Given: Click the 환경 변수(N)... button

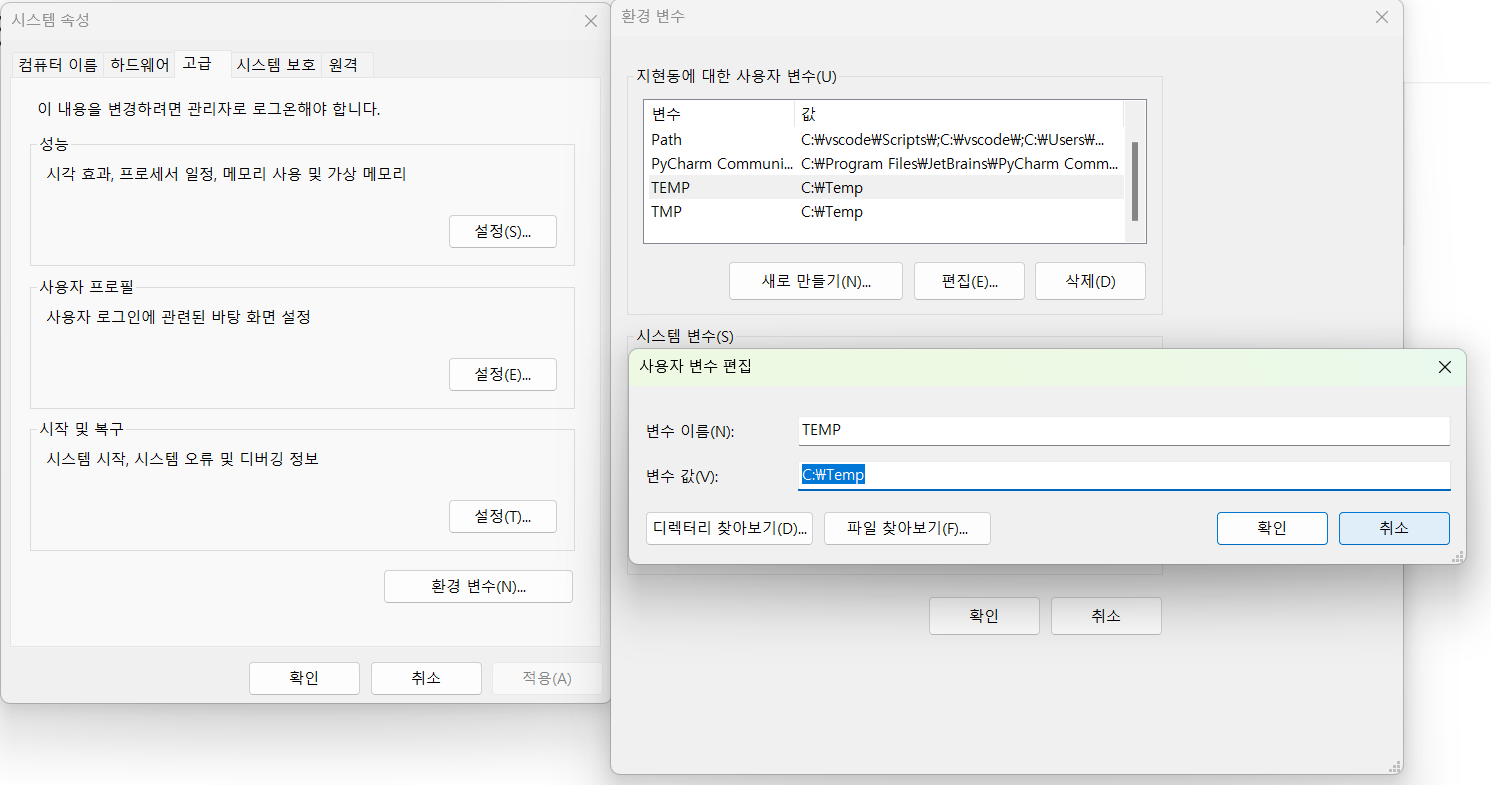Looking at the screenshot, I should point(478,586).
